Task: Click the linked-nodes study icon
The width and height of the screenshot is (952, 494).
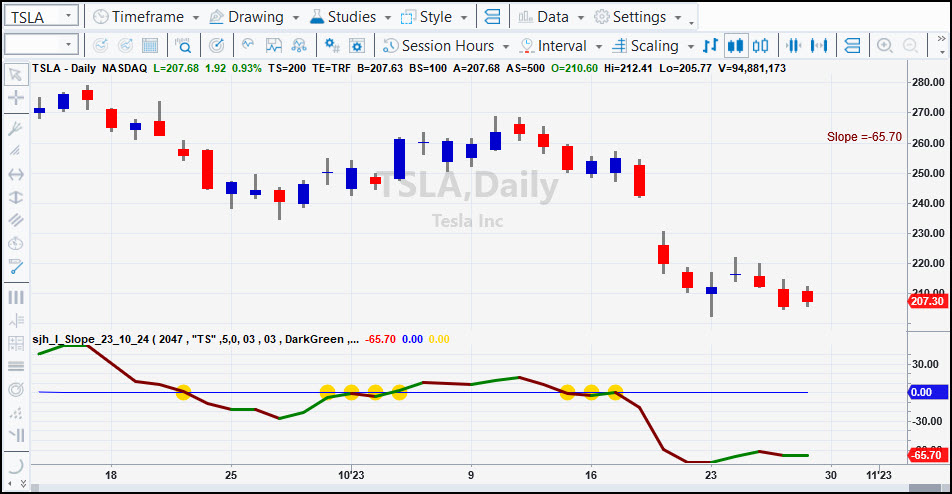Action: 299,46
